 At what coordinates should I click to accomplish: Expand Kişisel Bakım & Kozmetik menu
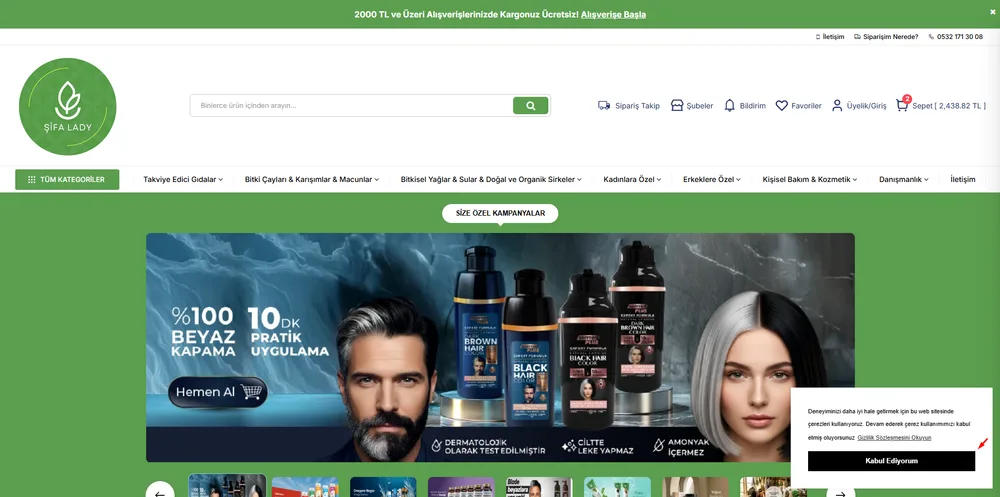[x=810, y=180]
